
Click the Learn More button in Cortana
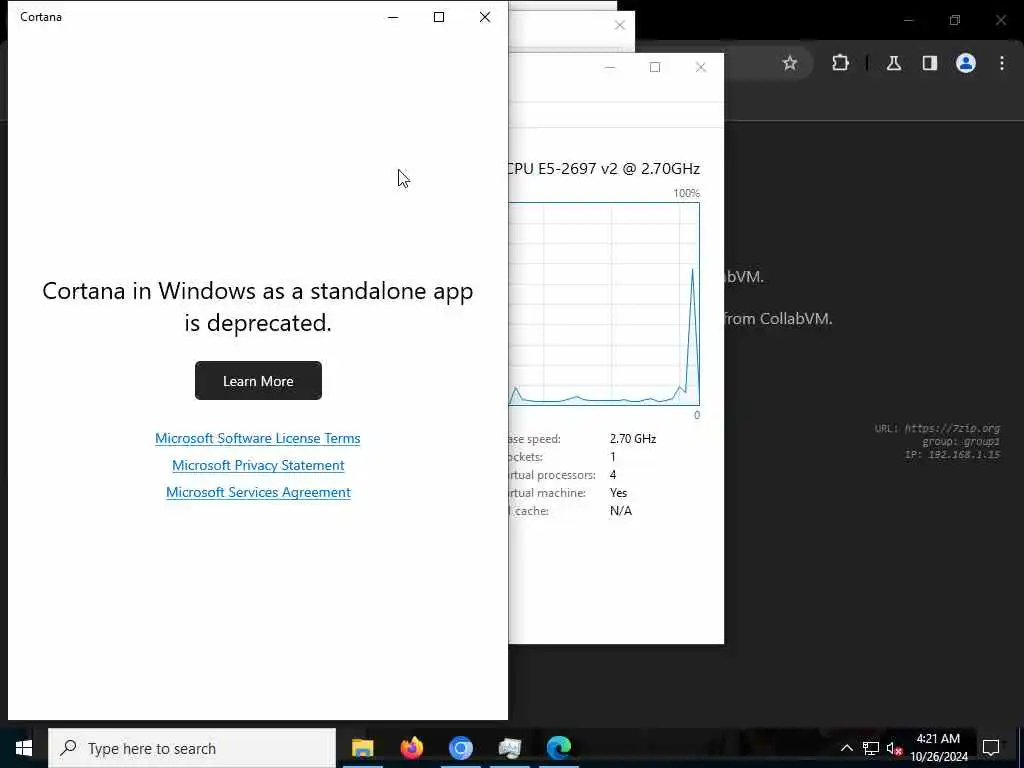pos(258,381)
